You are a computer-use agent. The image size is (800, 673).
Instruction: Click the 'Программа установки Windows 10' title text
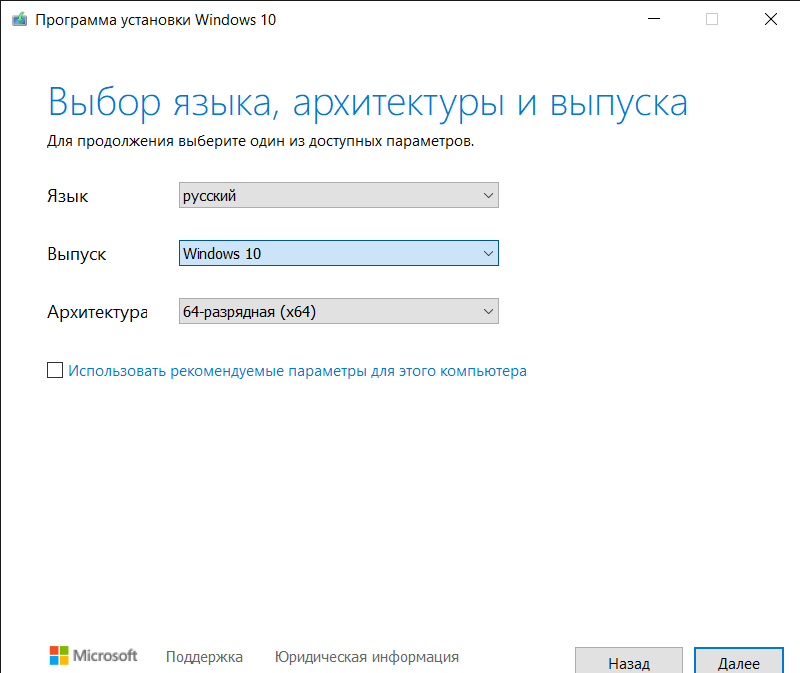156,20
